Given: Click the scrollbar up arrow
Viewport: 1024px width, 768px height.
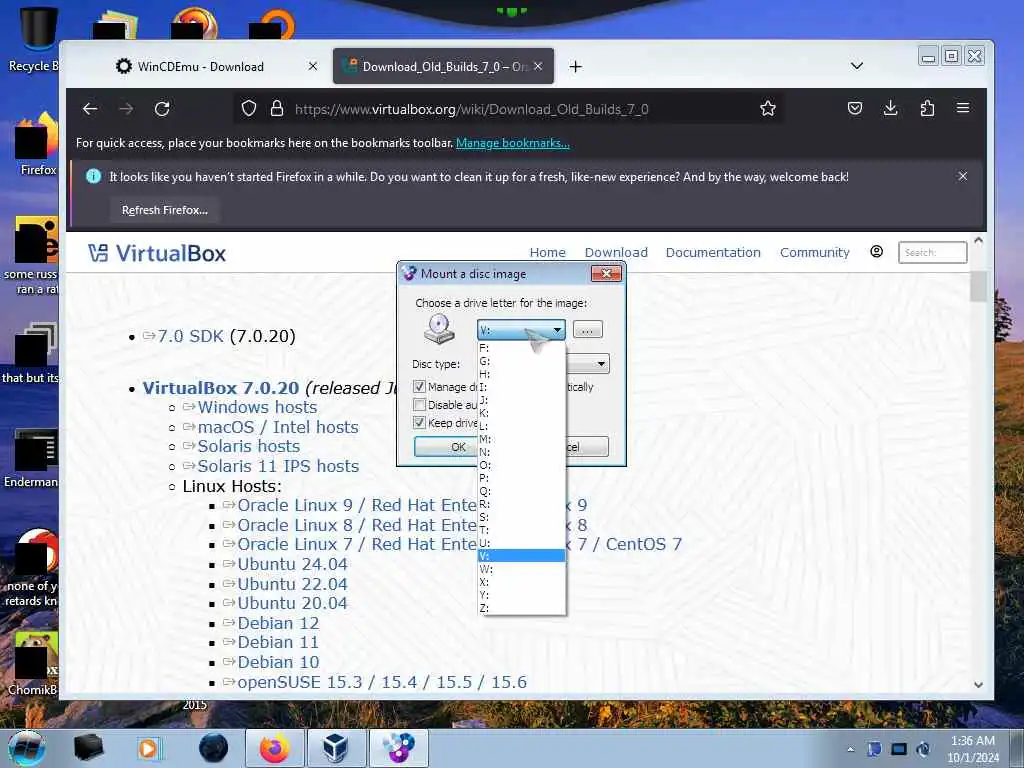Looking at the screenshot, I should click(x=978, y=240).
